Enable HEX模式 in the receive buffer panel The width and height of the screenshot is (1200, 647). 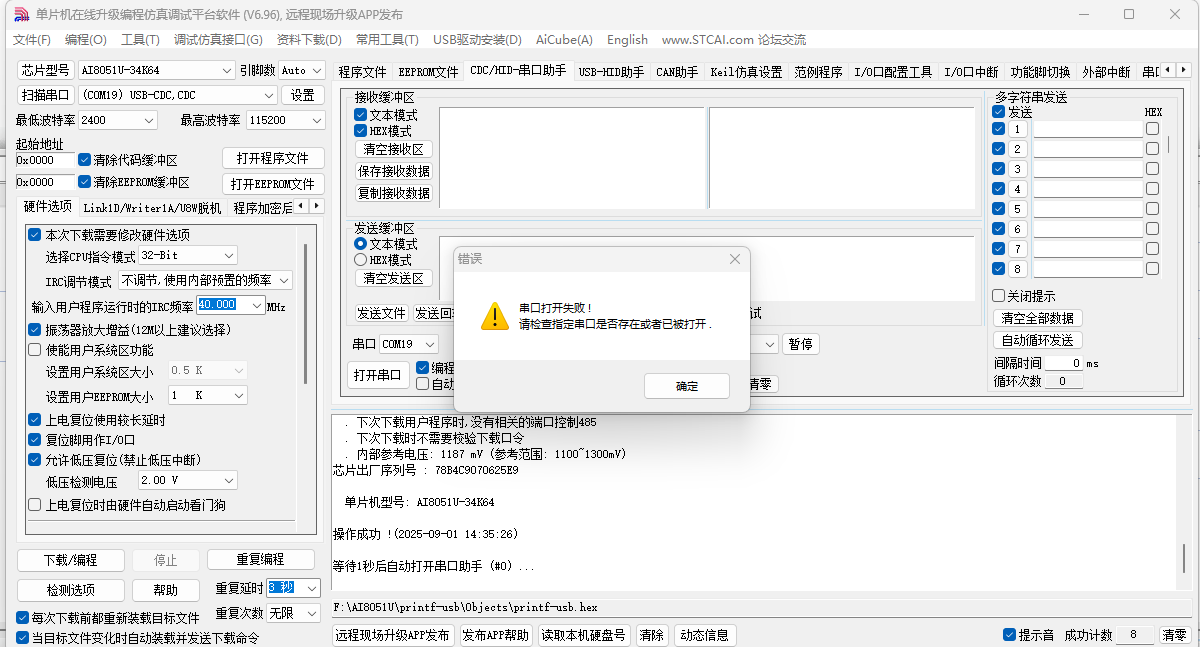pyautogui.click(x=359, y=131)
